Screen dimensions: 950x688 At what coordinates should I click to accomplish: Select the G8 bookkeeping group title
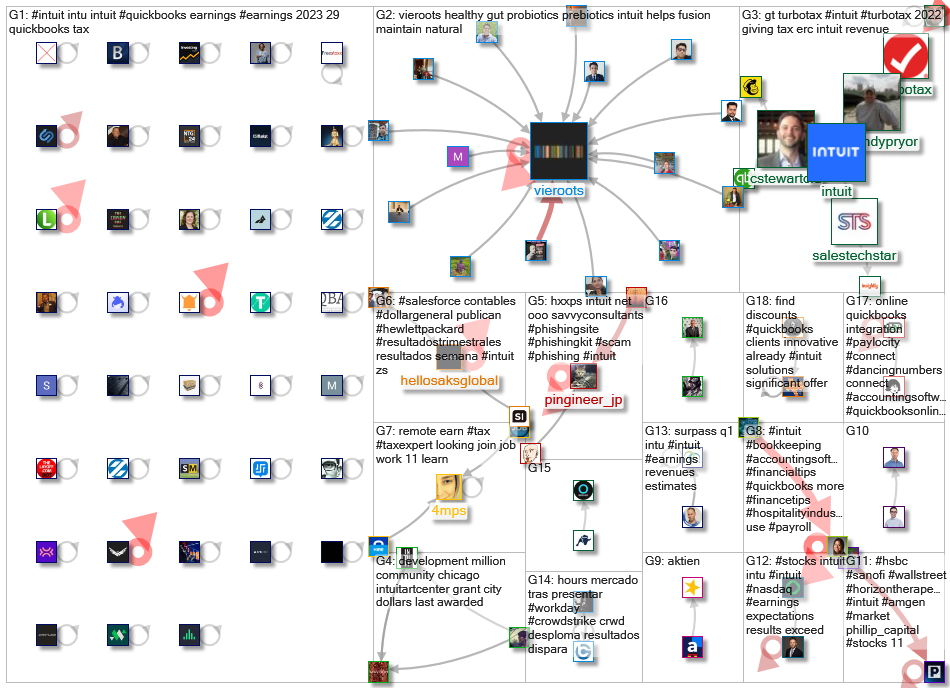pyautogui.click(x=794, y=479)
